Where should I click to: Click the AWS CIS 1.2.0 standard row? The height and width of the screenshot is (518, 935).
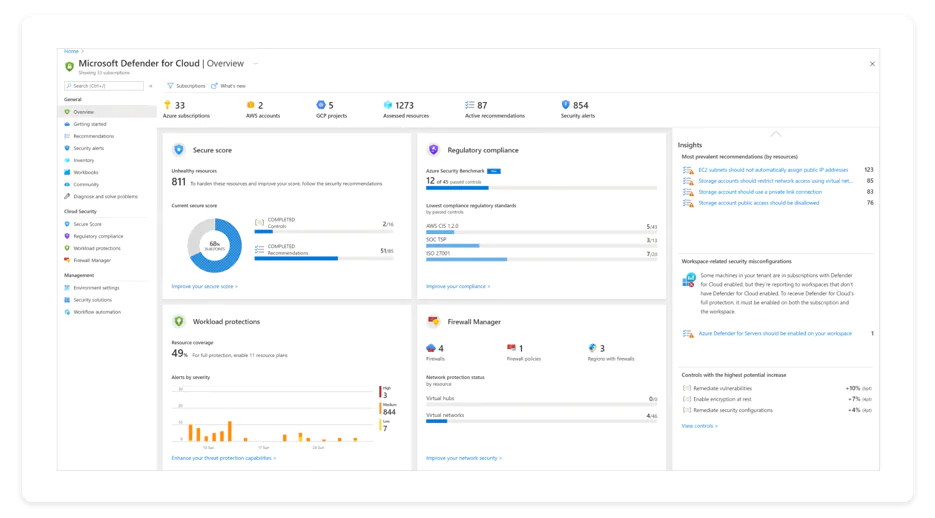click(541, 228)
